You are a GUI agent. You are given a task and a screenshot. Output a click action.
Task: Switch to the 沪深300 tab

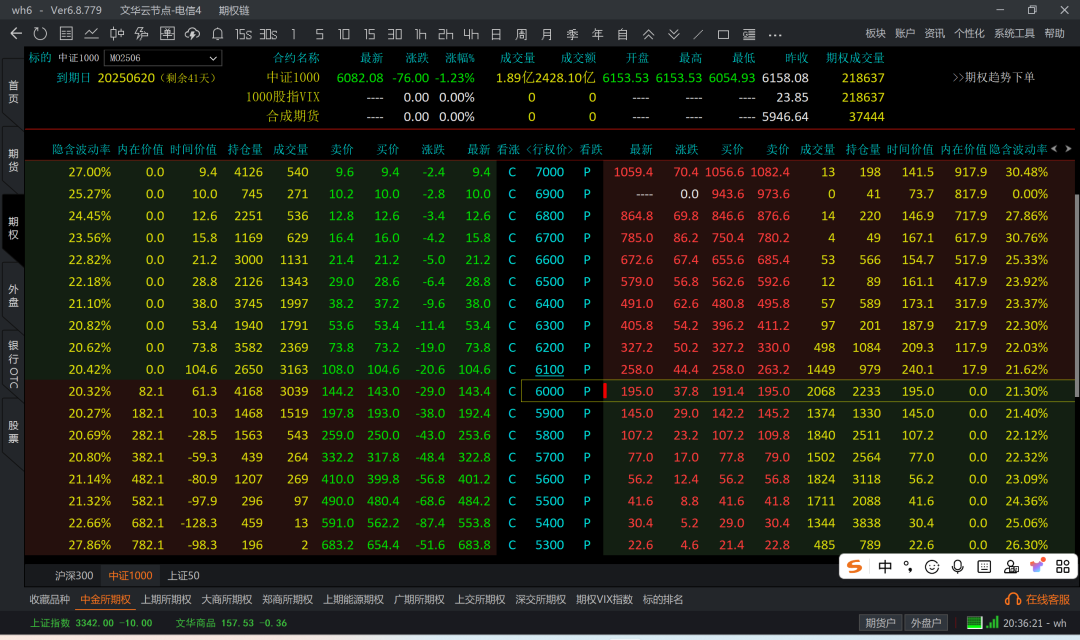click(x=74, y=576)
